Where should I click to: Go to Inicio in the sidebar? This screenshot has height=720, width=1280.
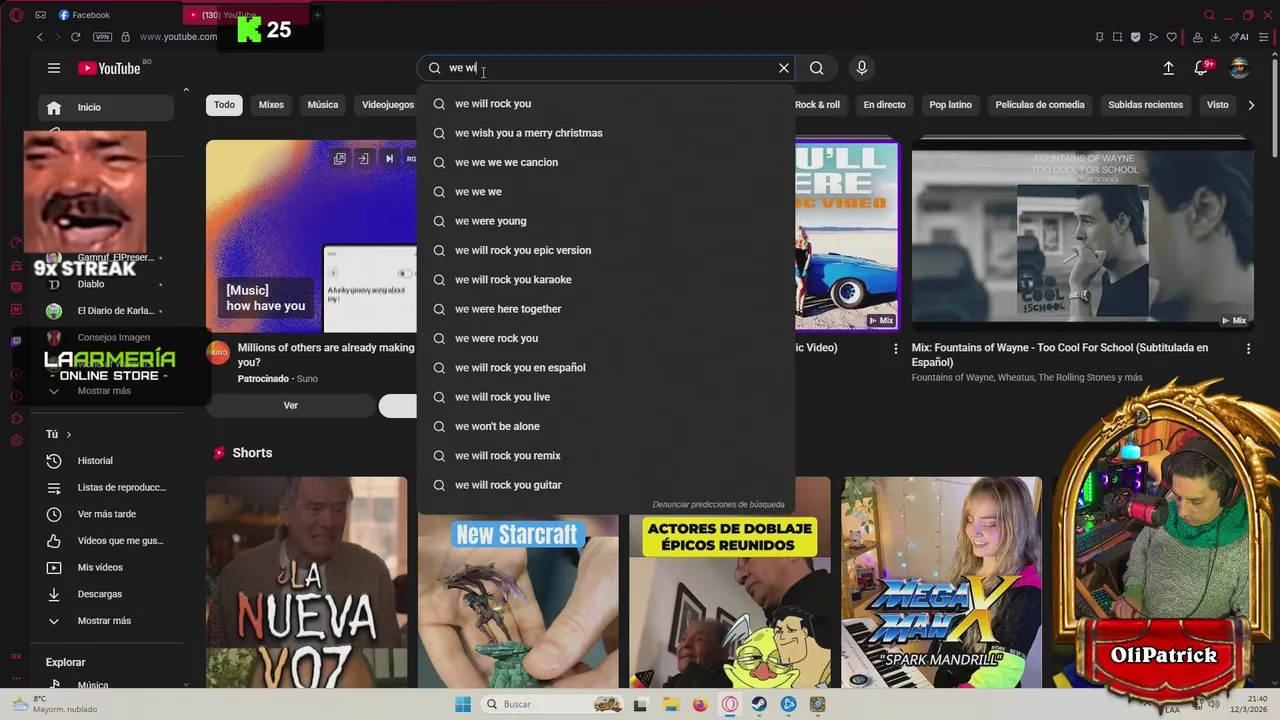tap(106, 107)
